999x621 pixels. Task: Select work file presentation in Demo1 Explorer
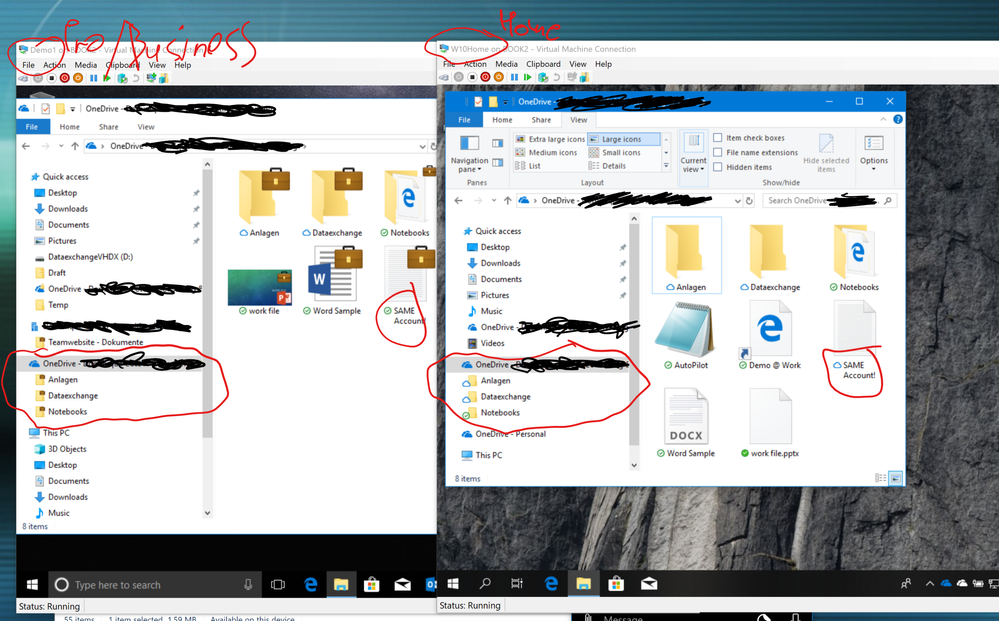pos(259,290)
